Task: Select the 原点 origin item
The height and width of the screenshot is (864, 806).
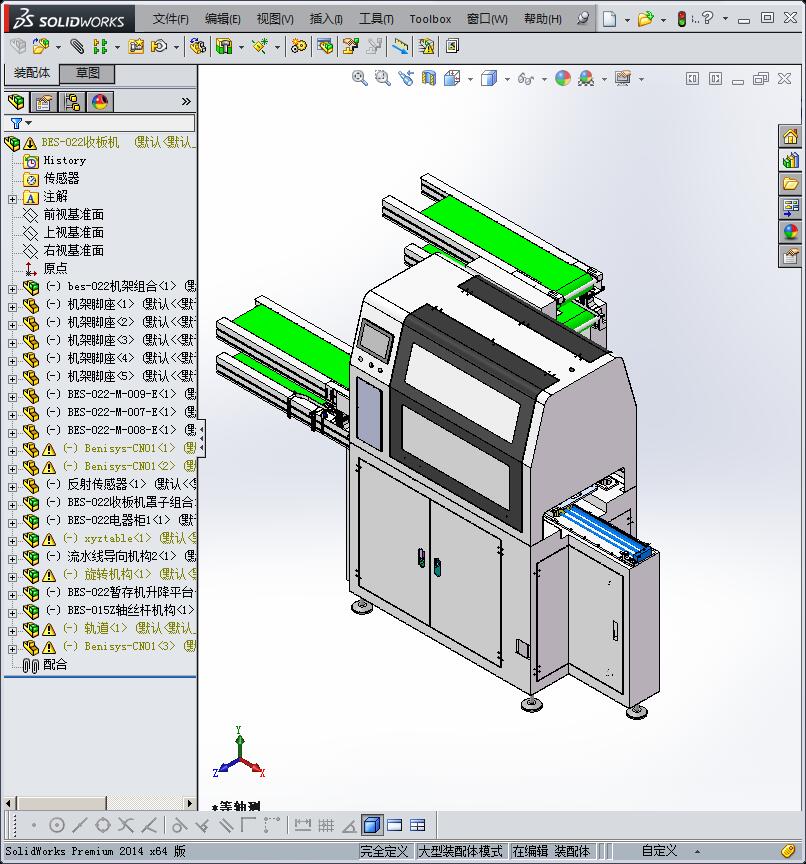Action: (55, 268)
